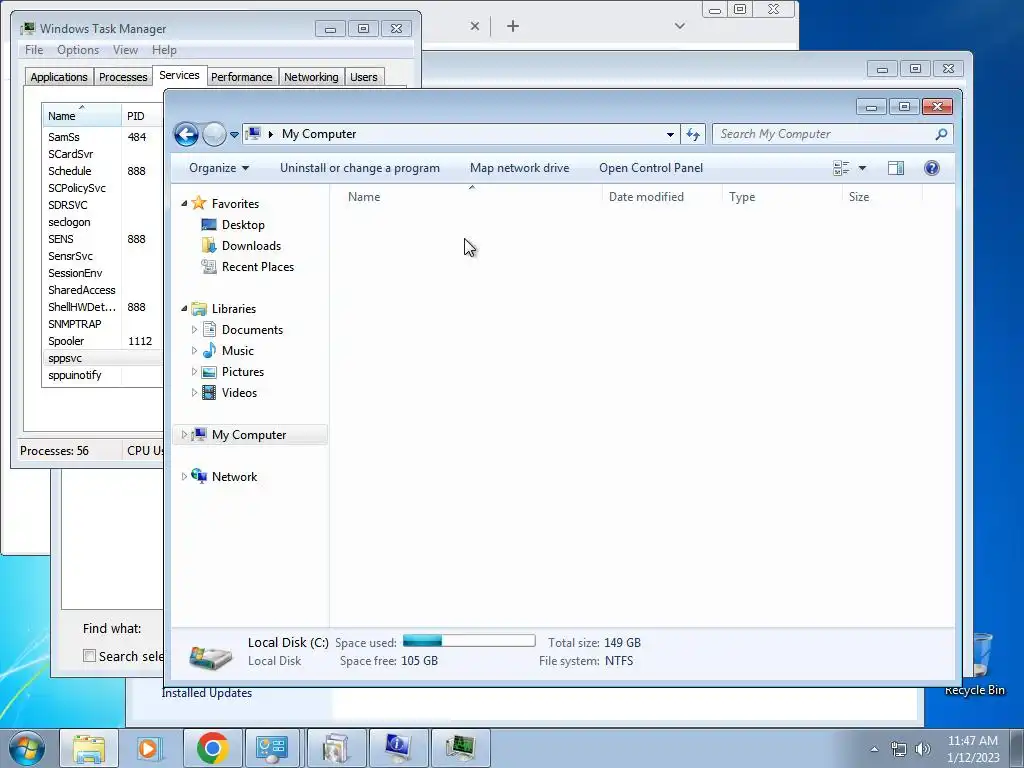1024x768 pixels.
Task: Open Desktop in the navigation pane
Action: pyautogui.click(x=243, y=225)
